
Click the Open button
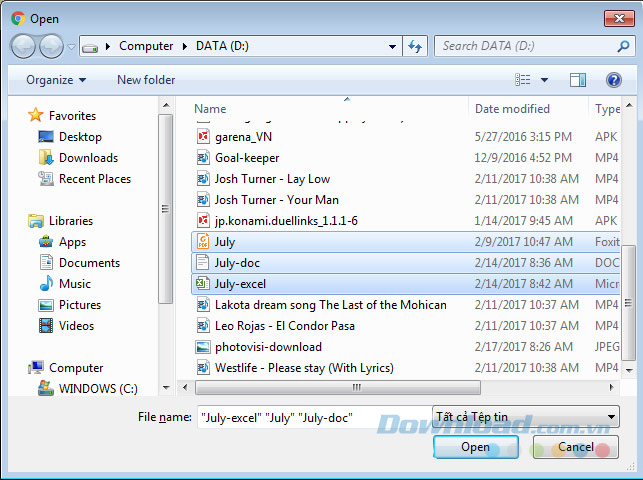pos(476,447)
